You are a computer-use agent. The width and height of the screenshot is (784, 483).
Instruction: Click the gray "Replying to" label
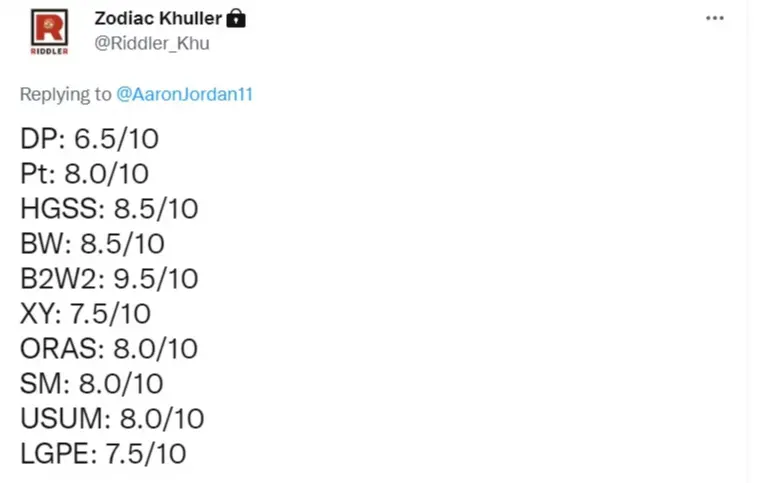coord(66,94)
